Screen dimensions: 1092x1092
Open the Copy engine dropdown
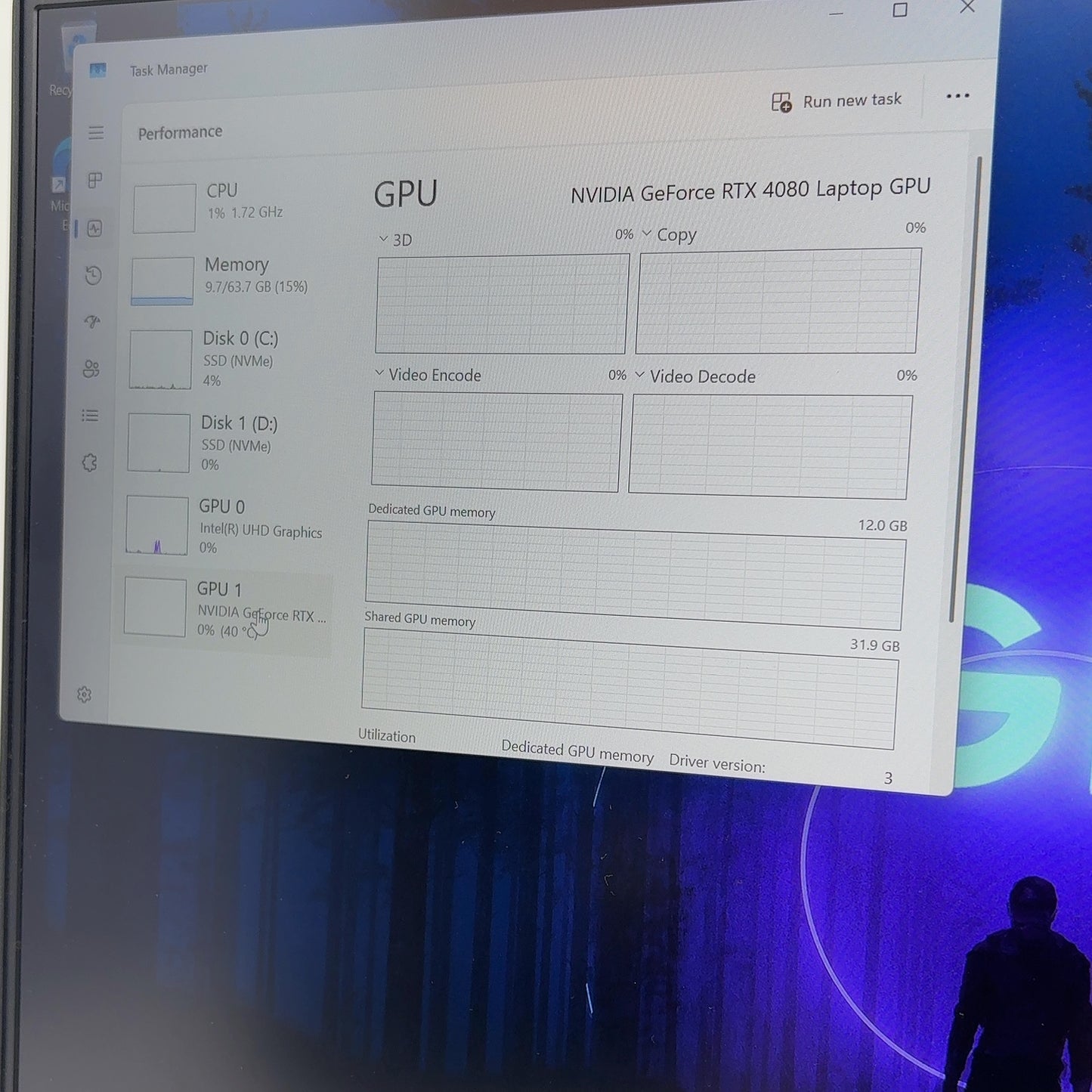coord(669,235)
